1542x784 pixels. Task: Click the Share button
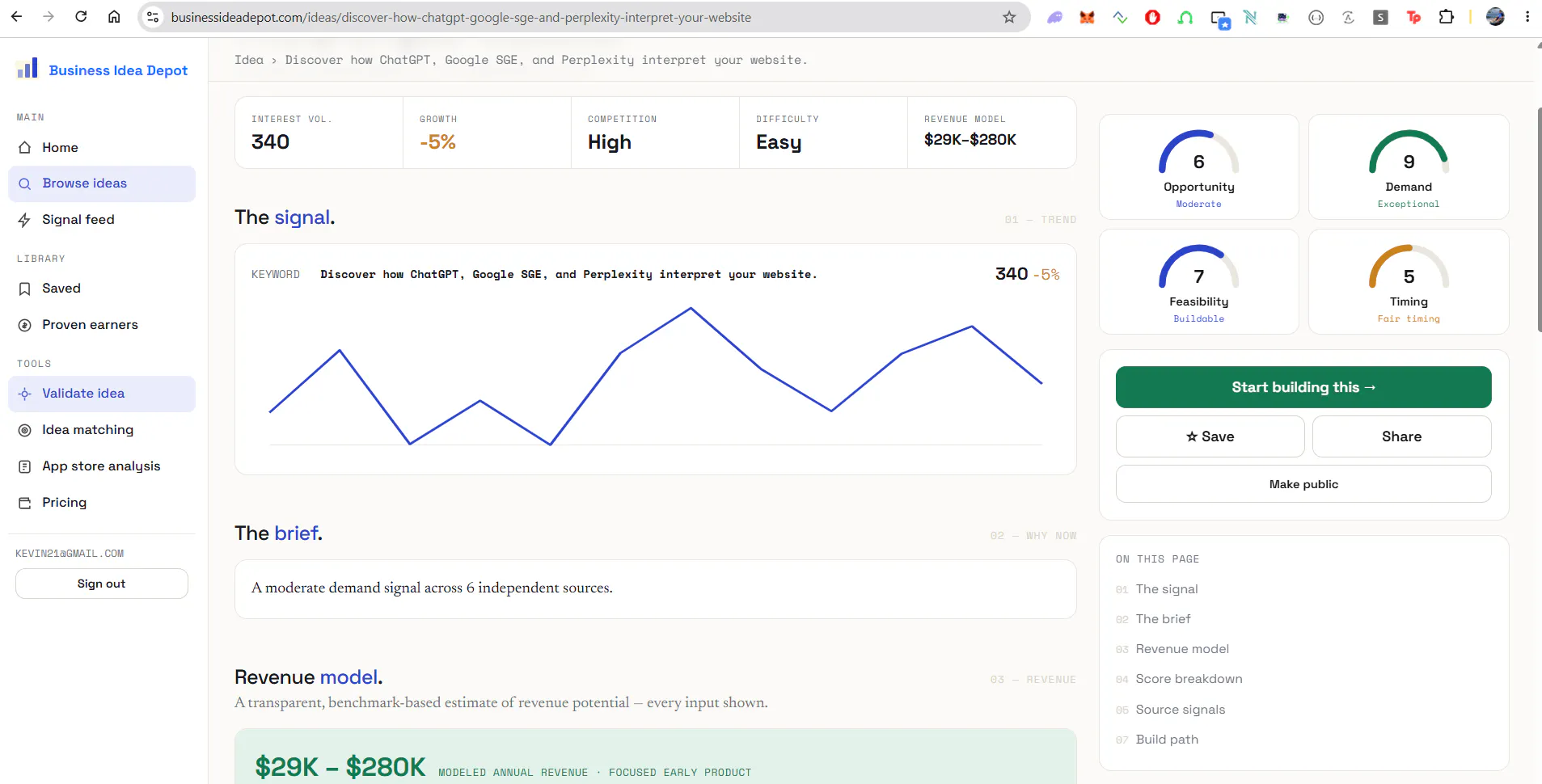tap(1401, 436)
